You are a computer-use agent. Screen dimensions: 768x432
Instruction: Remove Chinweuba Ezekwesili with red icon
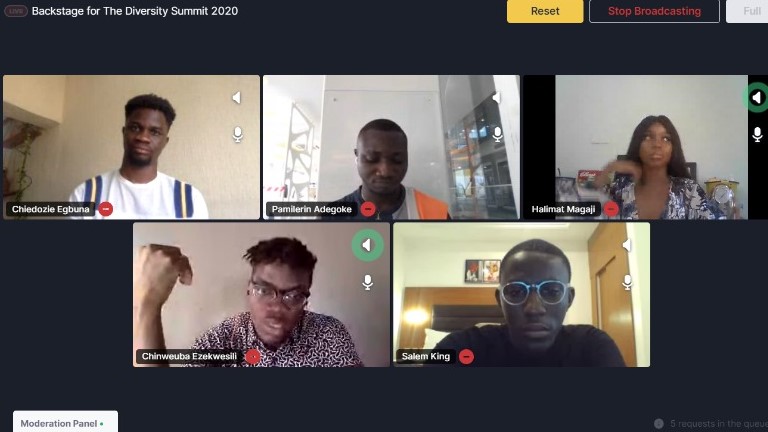point(253,357)
